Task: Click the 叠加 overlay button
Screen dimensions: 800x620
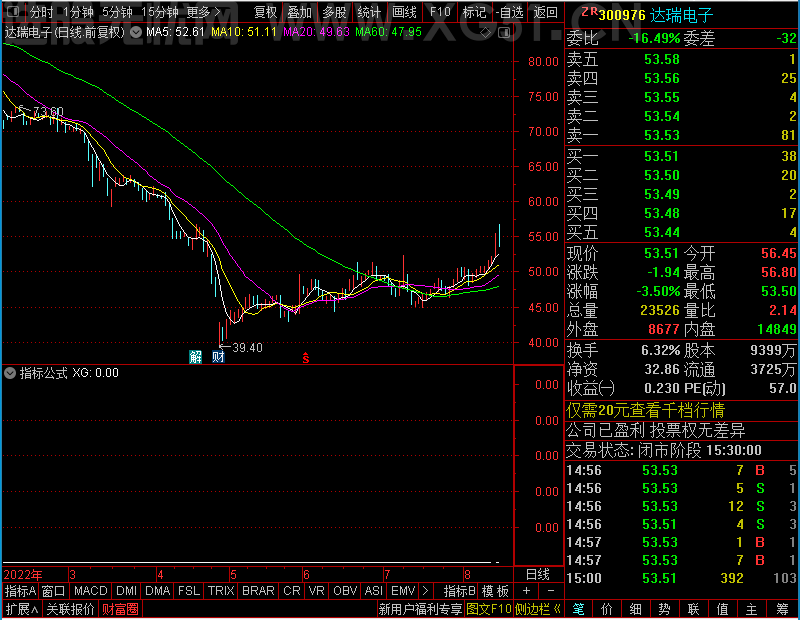Action: (x=299, y=12)
